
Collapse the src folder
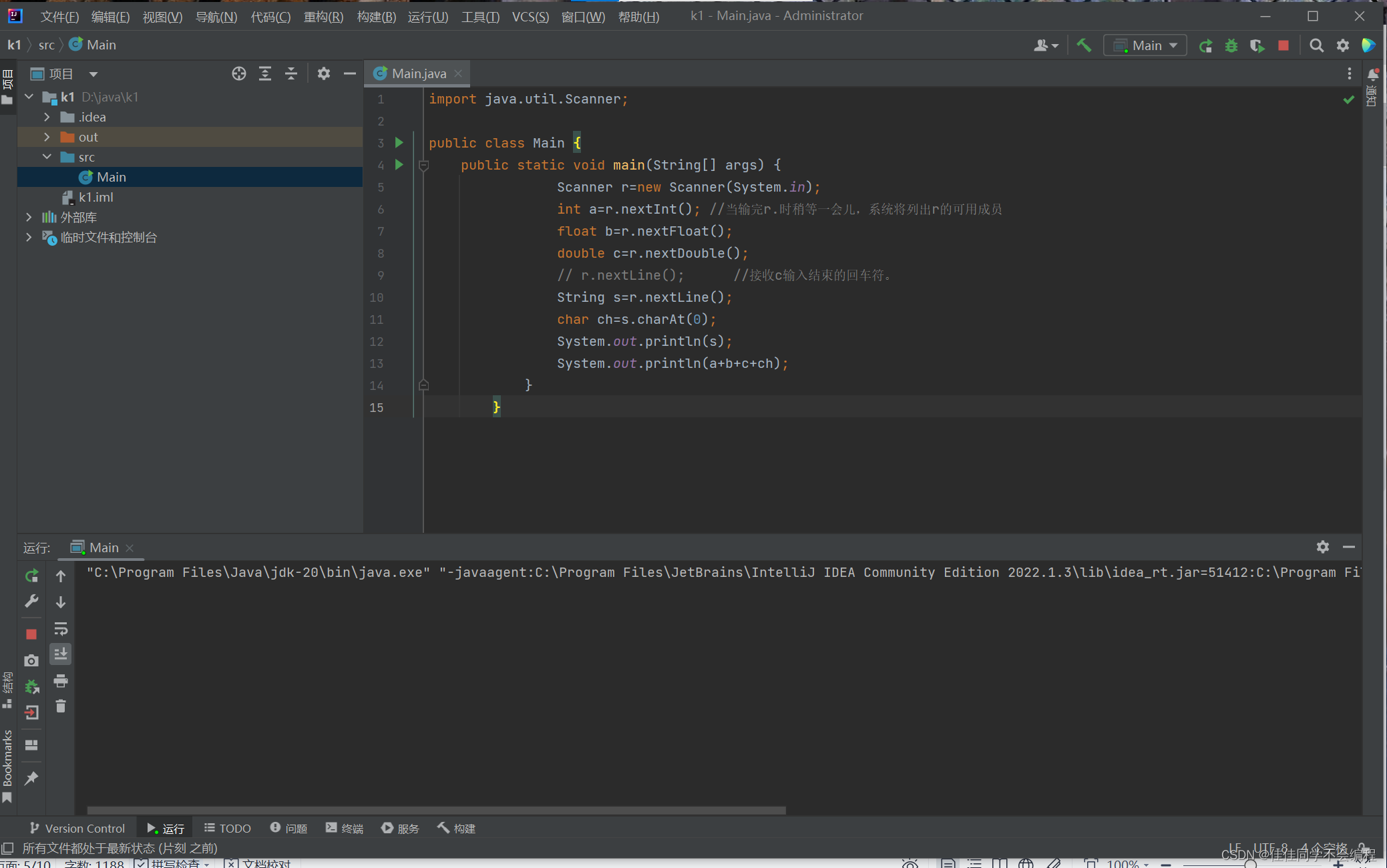pos(47,157)
